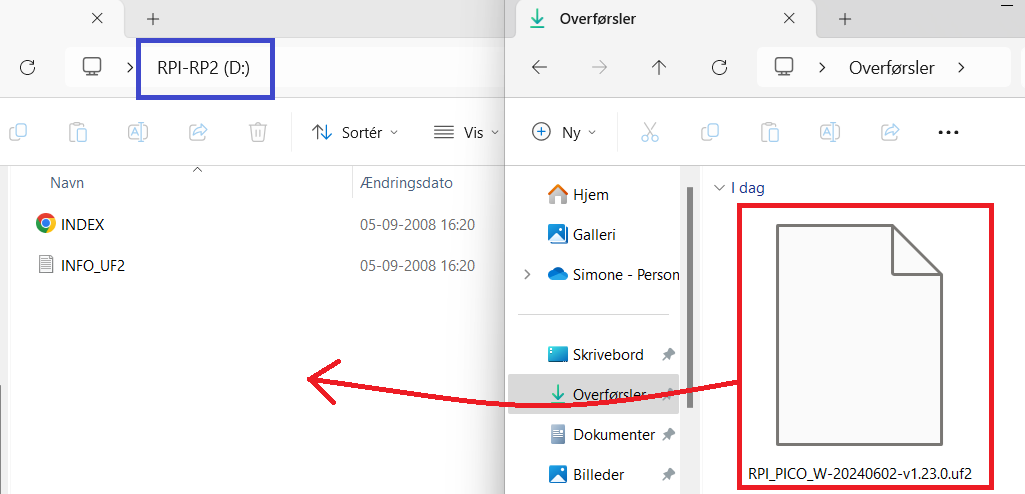
Task: Delete (trash) icon in RPI-RP2 window
Action: pyautogui.click(x=258, y=132)
